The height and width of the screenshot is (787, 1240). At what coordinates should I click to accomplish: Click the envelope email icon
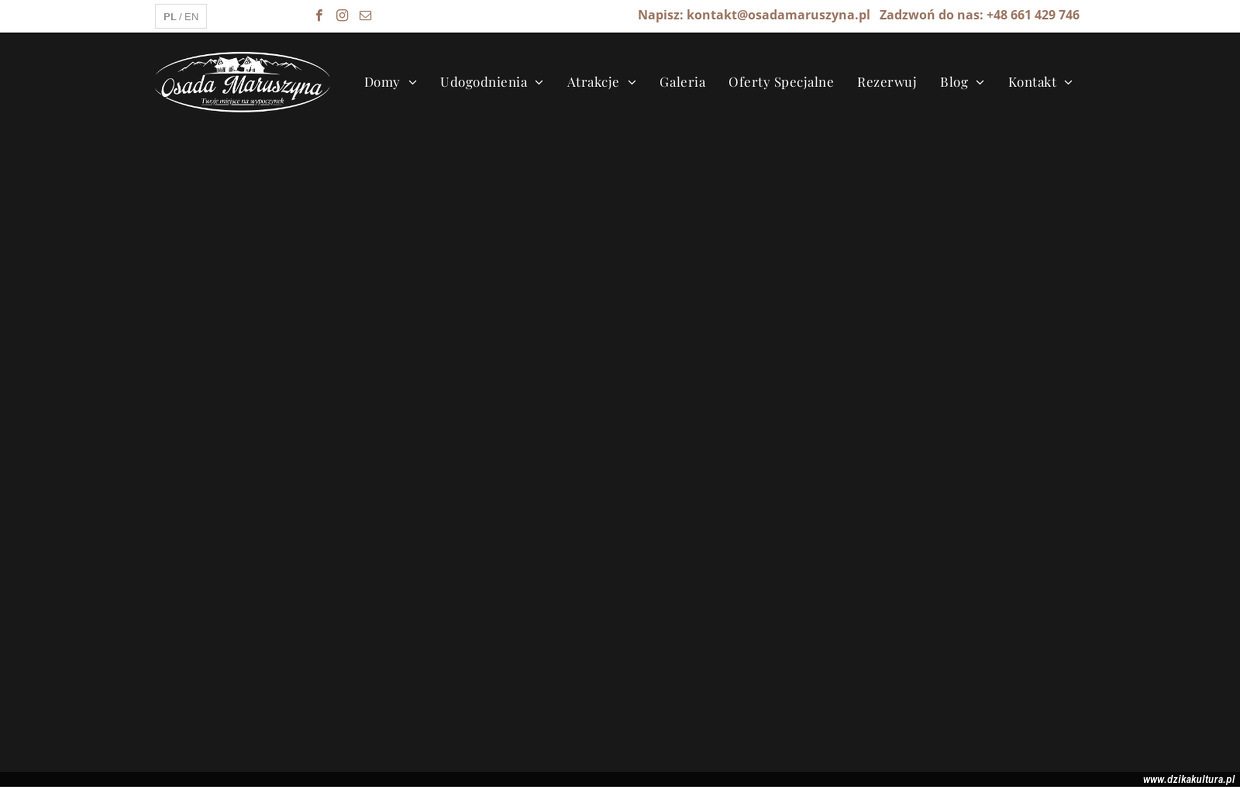365,15
